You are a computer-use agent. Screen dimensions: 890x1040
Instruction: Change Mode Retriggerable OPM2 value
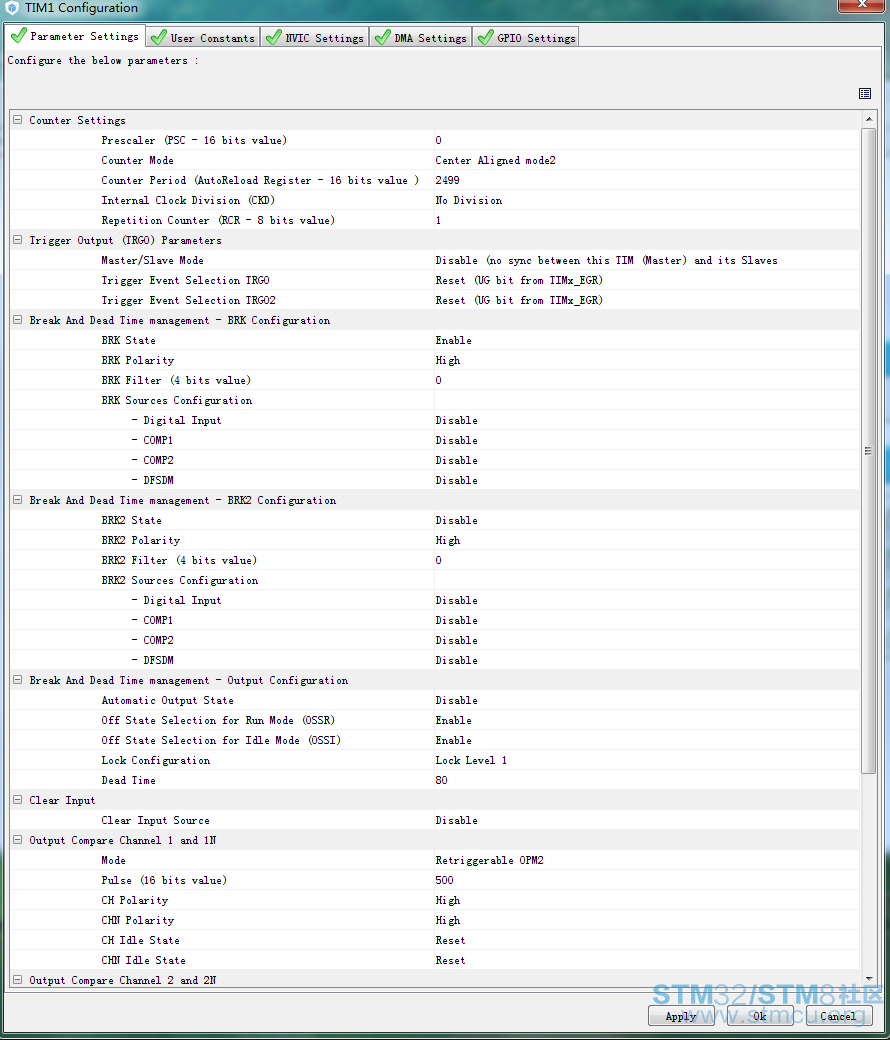[647, 860]
